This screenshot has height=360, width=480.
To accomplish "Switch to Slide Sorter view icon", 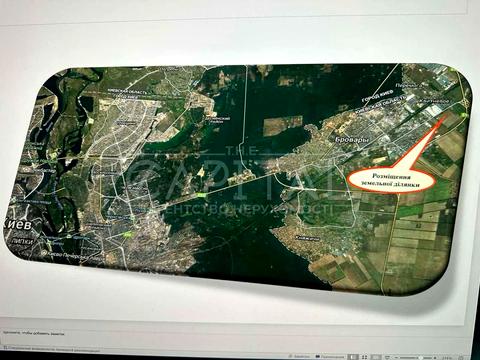I will tap(364, 357).
